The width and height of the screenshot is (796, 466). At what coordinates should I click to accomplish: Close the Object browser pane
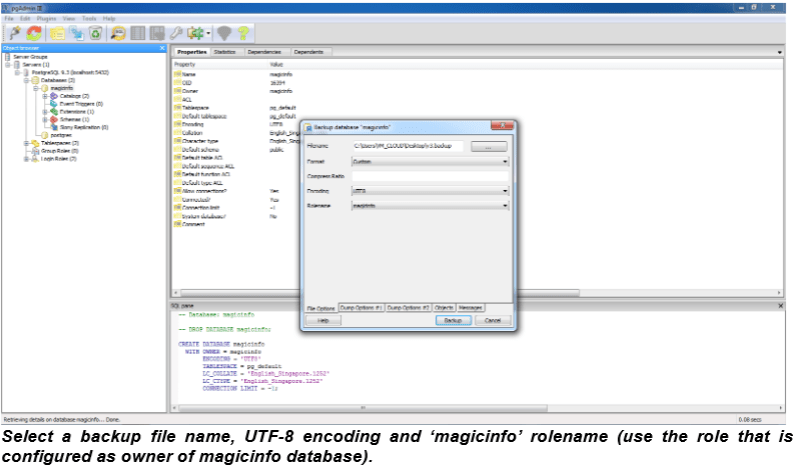(162, 48)
